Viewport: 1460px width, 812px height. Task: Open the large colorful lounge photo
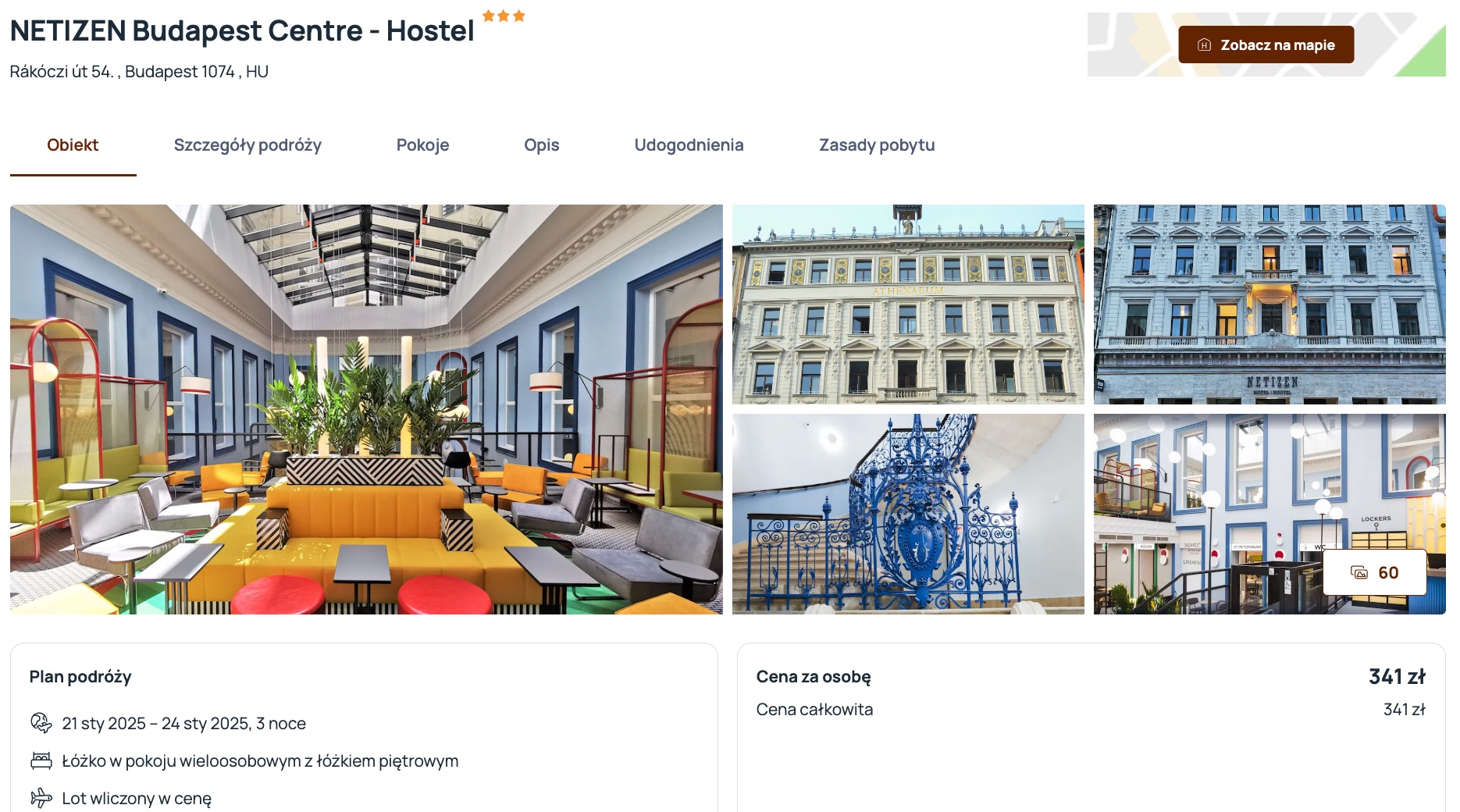[x=366, y=409]
